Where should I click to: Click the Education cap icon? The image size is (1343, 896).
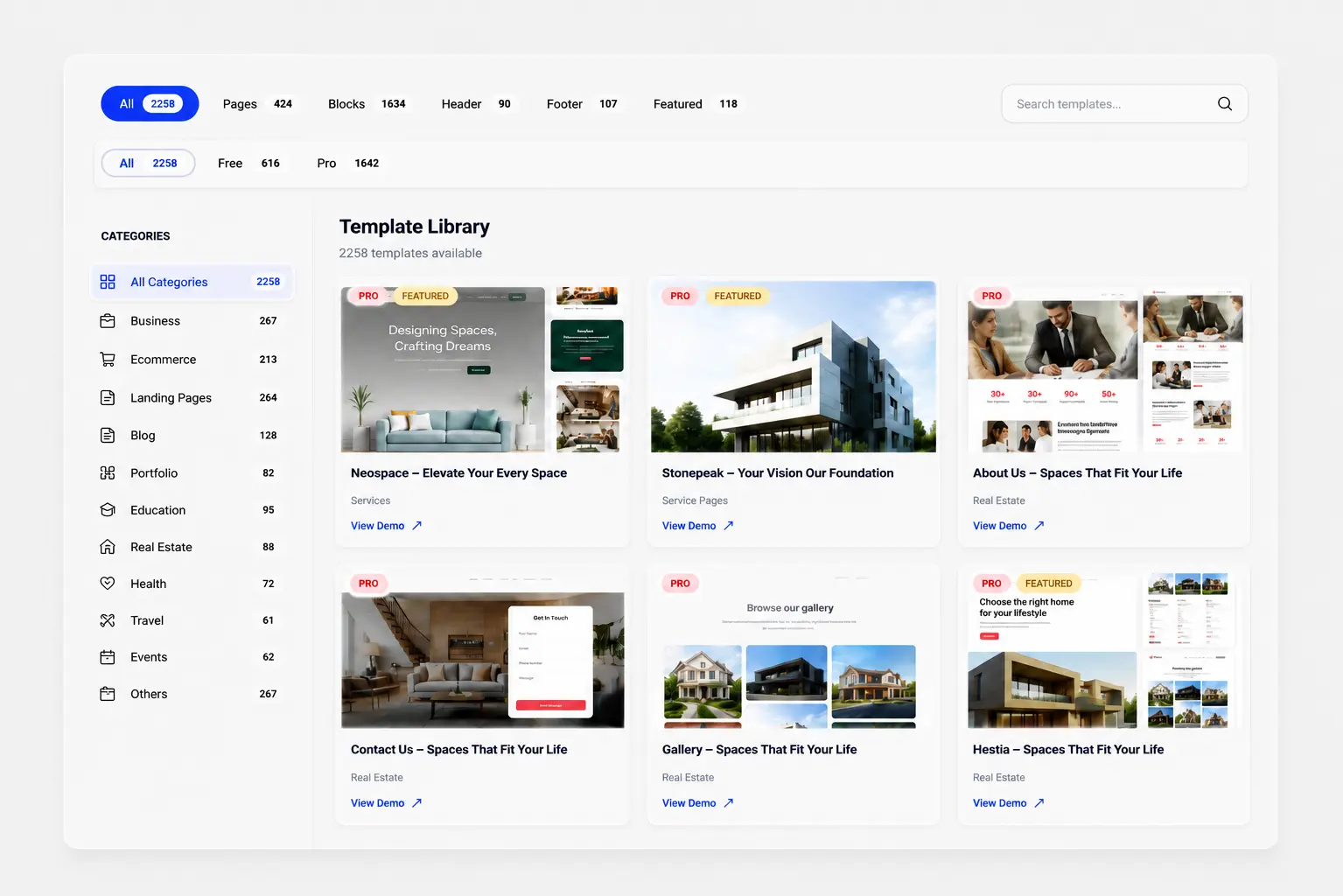click(x=108, y=510)
